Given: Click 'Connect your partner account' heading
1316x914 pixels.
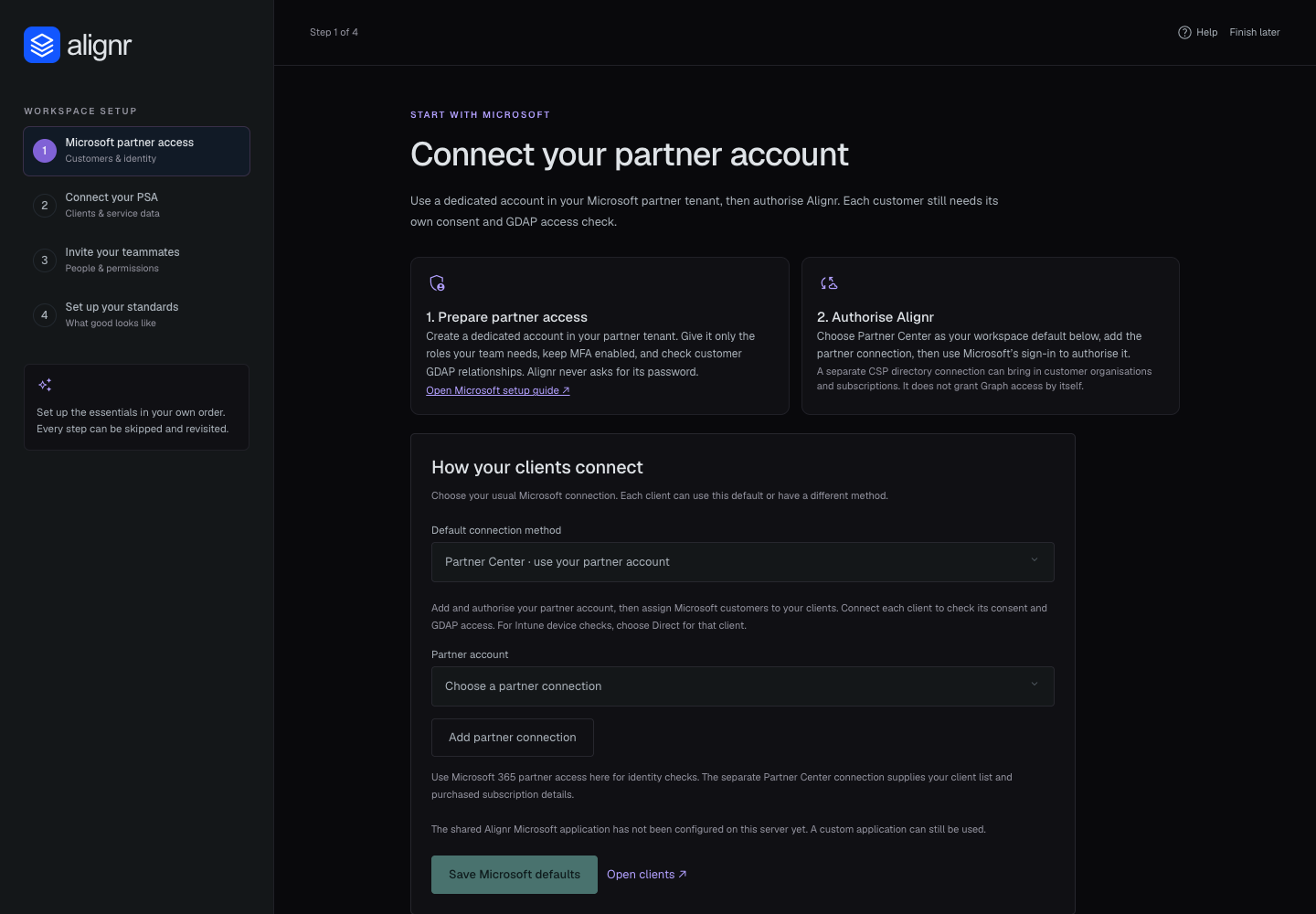Looking at the screenshot, I should click(x=630, y=154).
